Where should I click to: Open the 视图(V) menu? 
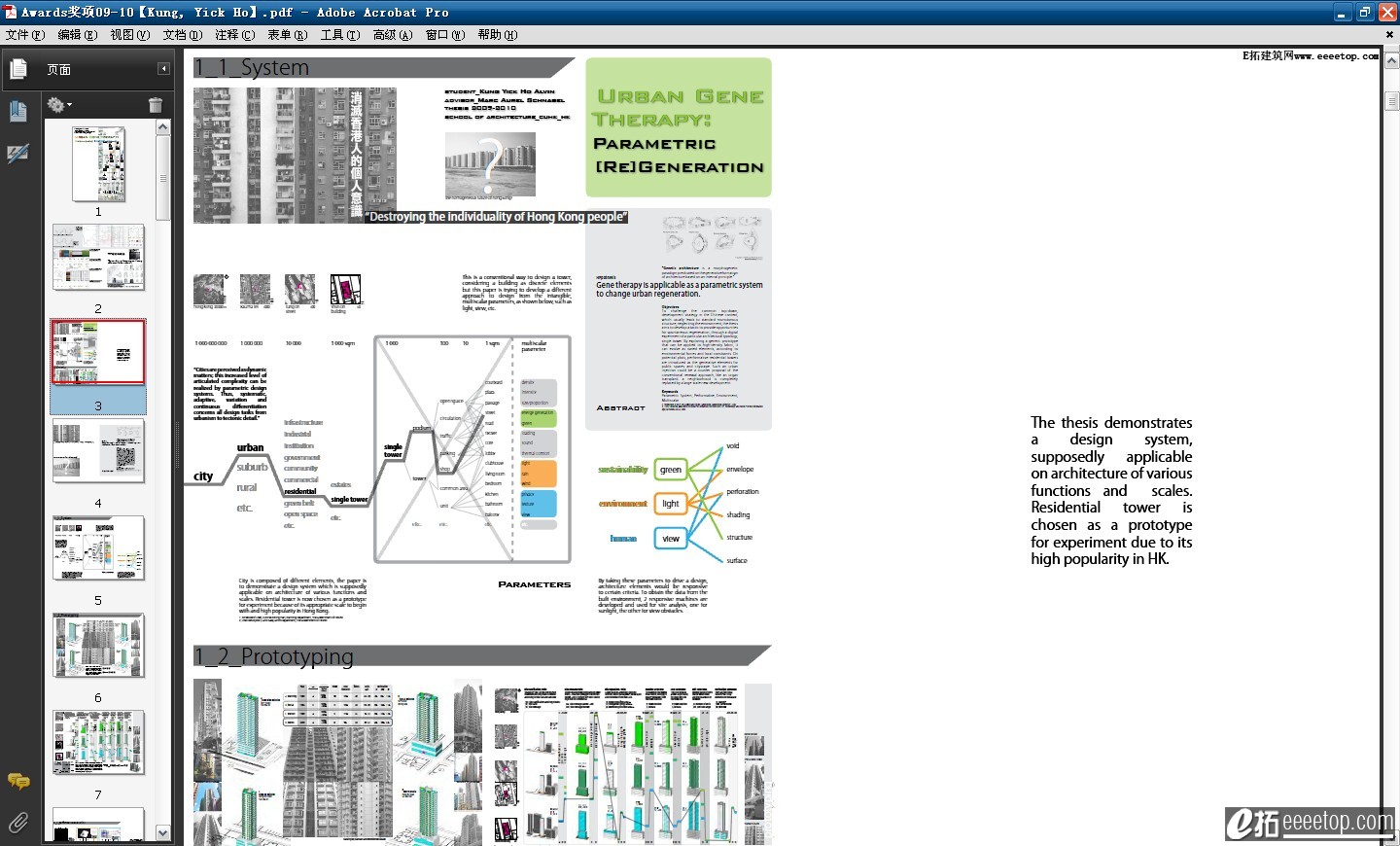130,34
